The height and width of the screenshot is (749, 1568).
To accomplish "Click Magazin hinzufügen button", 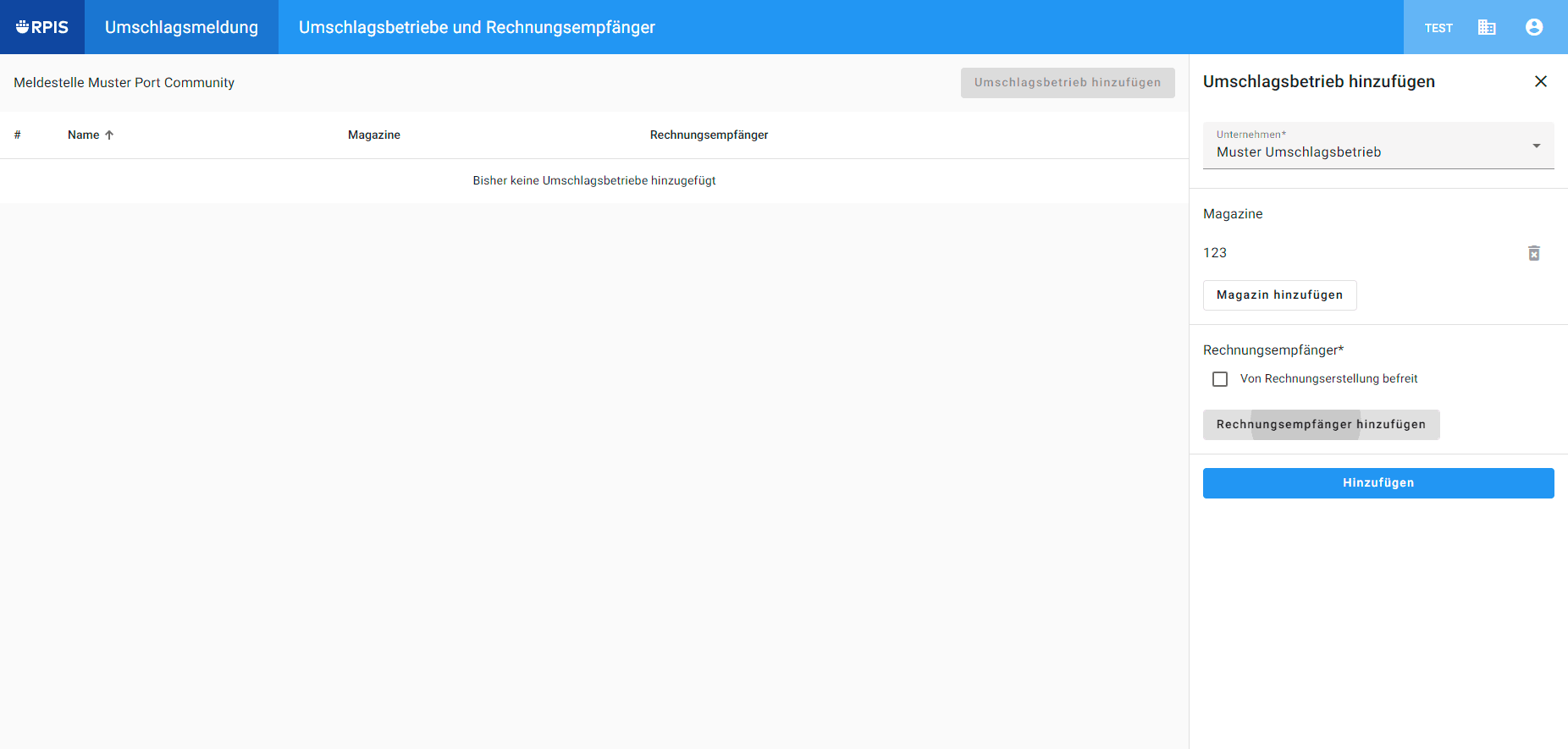I will (1279, 295).
